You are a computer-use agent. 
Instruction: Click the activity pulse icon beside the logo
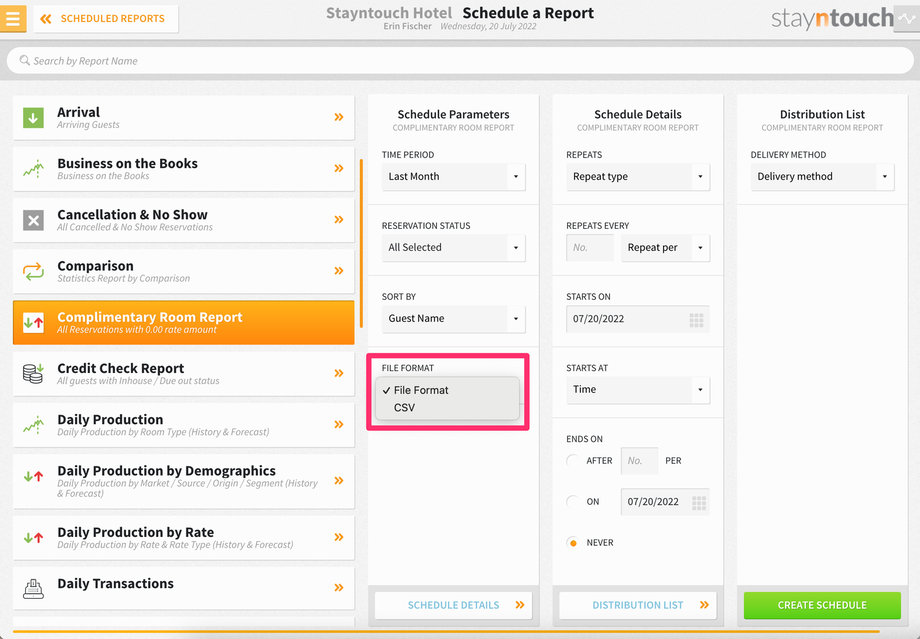point(907,19)
